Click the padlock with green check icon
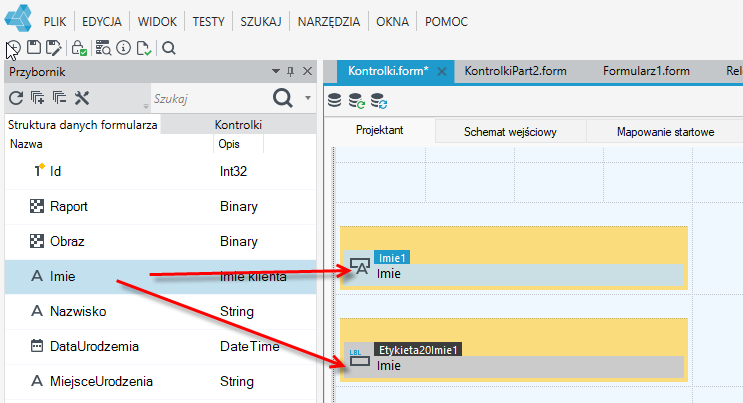Screen dimensions: 743x403 coord(79,48)
